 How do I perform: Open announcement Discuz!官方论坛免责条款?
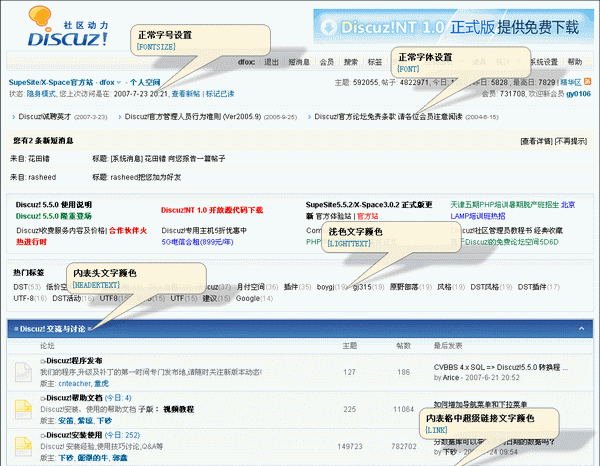pyautogui.click(x=388, y=117)
